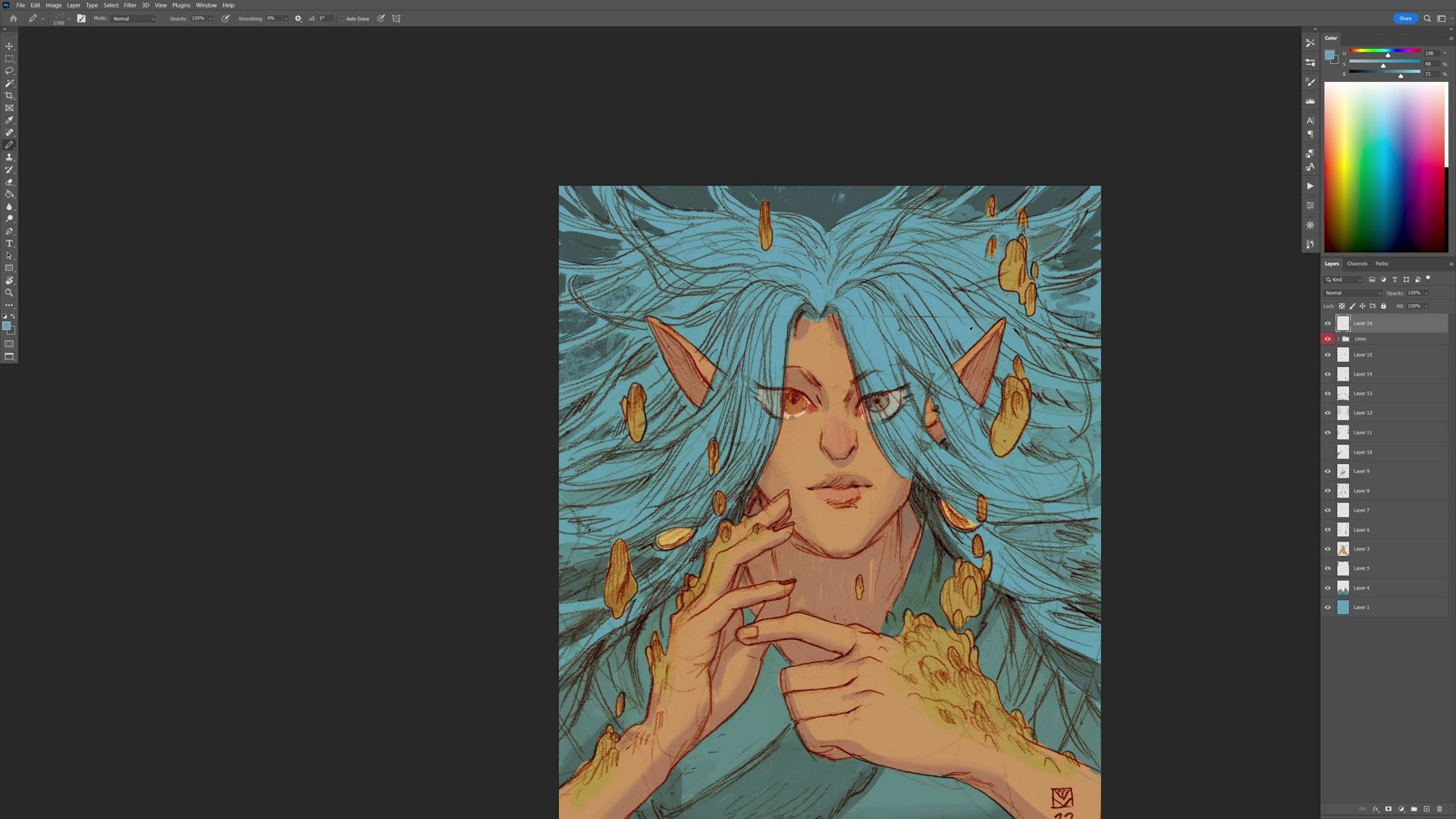Expand the Lines layer group
Viewport: 1456px width, 819px height.
1338,339
